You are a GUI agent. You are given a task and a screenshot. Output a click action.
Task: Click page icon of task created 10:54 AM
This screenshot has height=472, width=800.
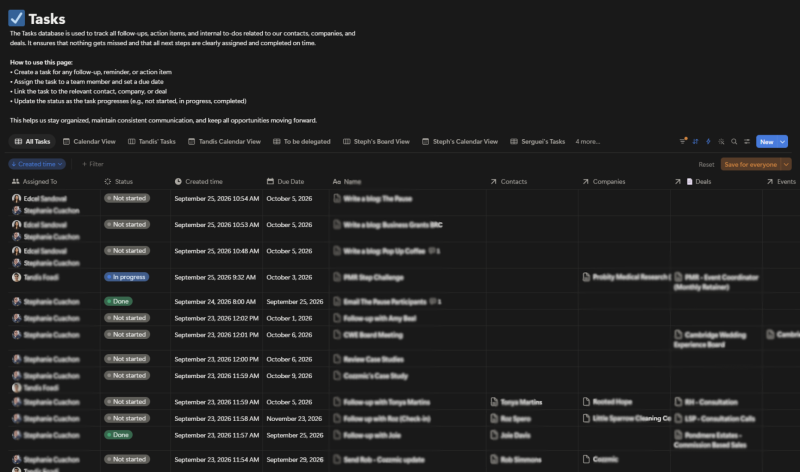click(337, 198)
